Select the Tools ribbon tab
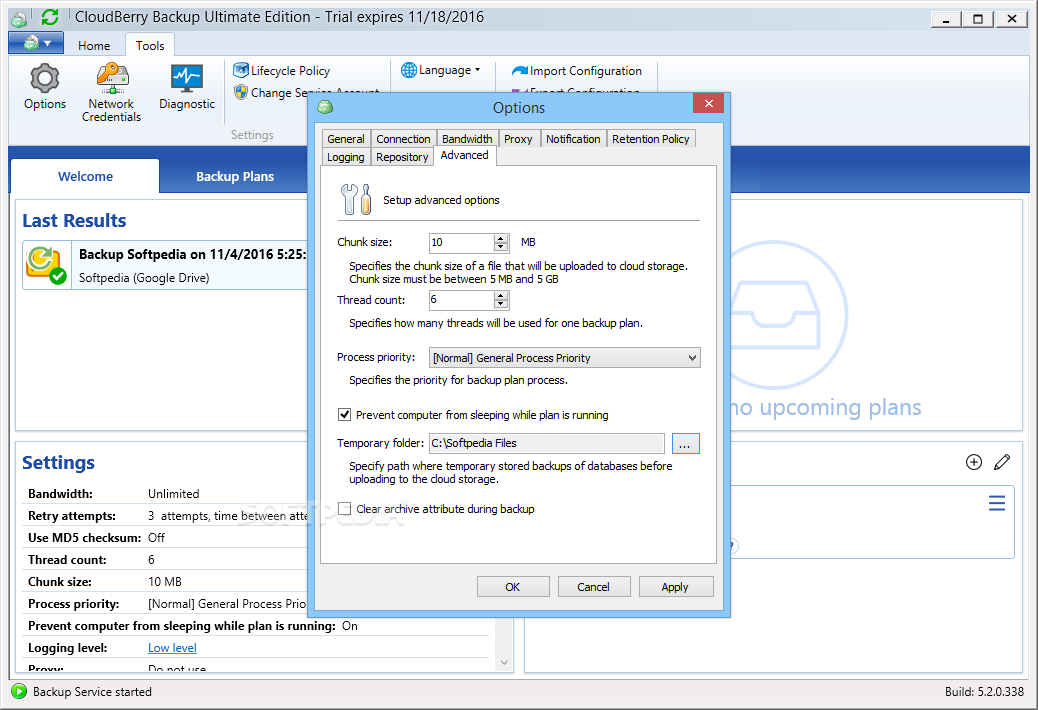 pyautogui.click(x=150, y=46)
